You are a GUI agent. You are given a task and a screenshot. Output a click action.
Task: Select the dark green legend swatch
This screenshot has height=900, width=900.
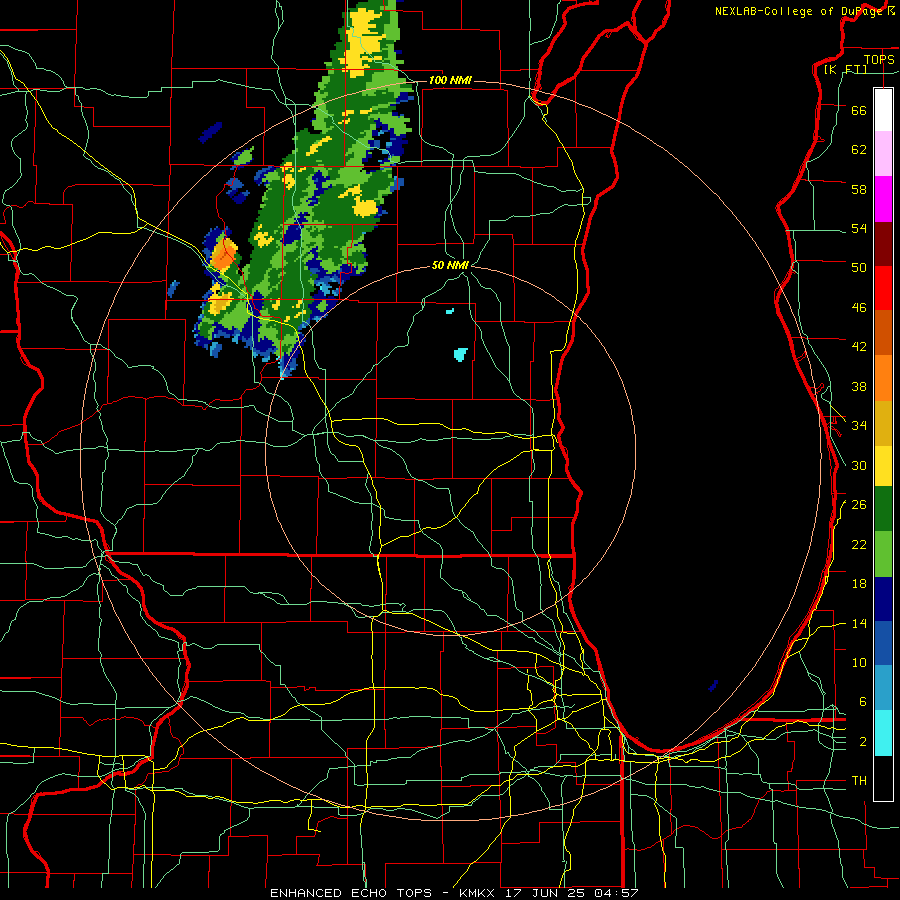point(883,509)
